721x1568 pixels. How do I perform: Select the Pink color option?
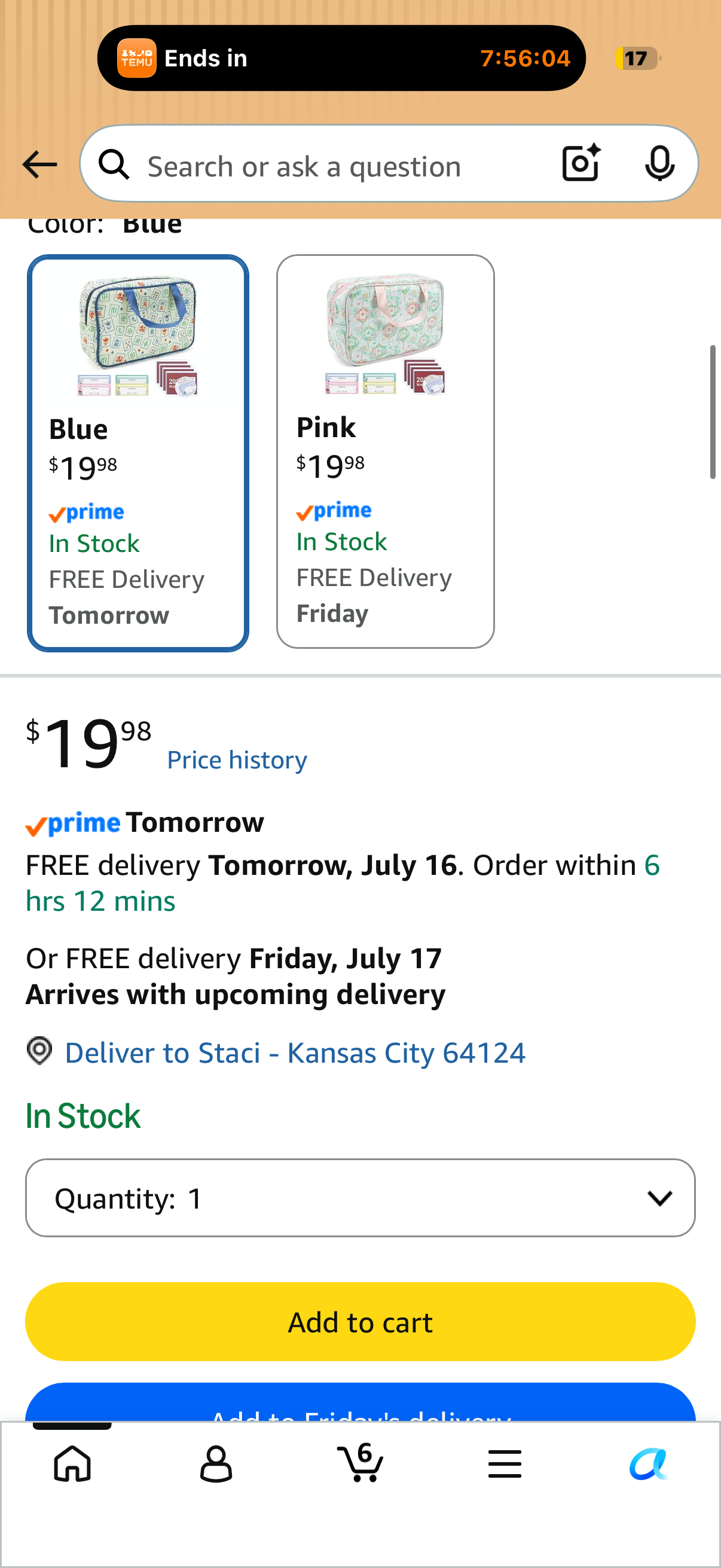click(x=385, y=451)
